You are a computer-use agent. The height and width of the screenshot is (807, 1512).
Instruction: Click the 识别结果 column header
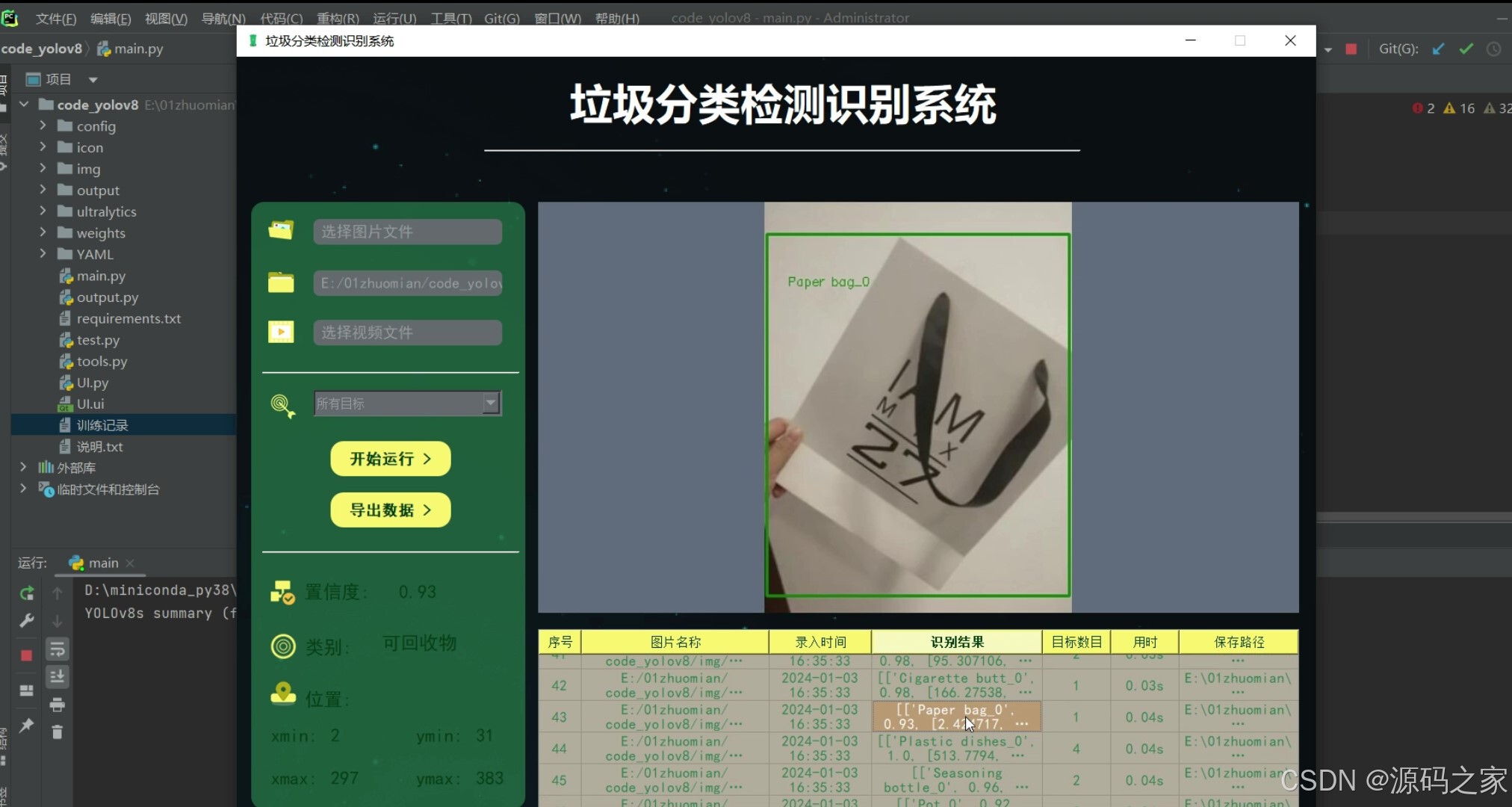point(957,642)
